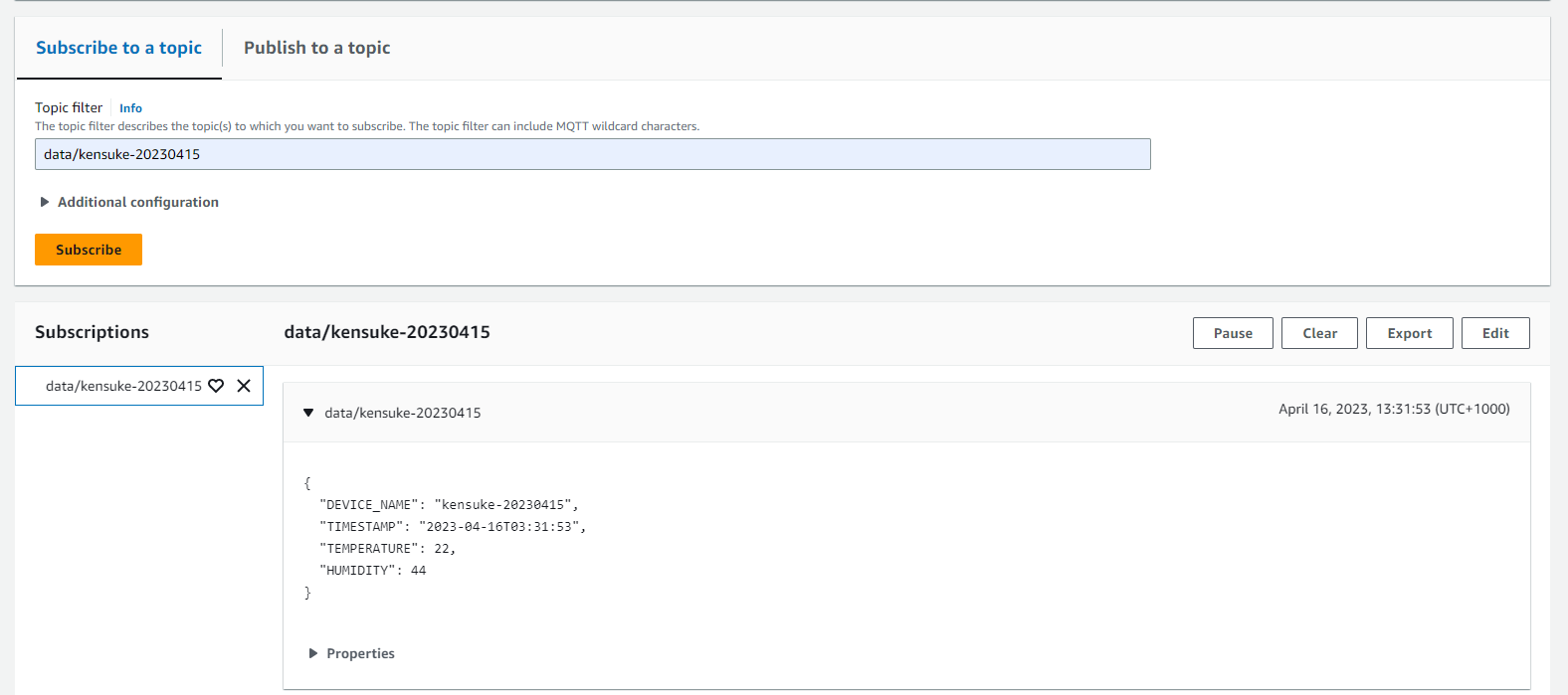The height and width of the screenshot is (695, 1568).
Task: Click the DEVICE_NAME line in the message payload
Action: [x=448, y=505]
